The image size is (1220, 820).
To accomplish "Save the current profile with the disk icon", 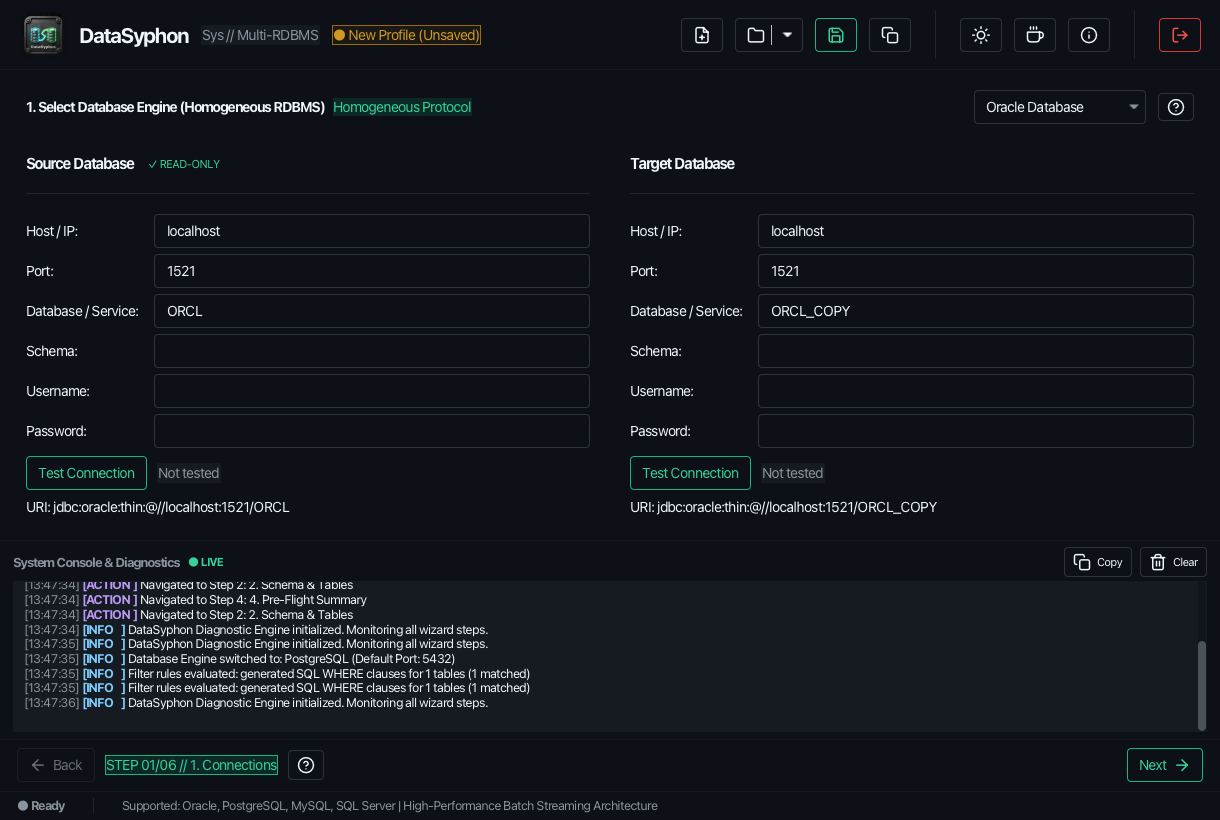I will (x=836, y=35).
